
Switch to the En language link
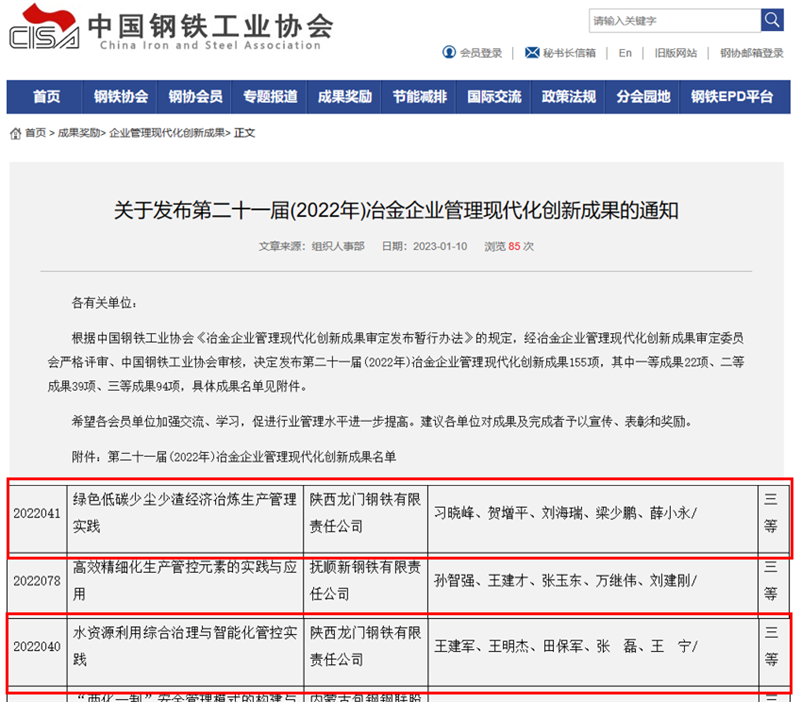[x=625, y=53]
